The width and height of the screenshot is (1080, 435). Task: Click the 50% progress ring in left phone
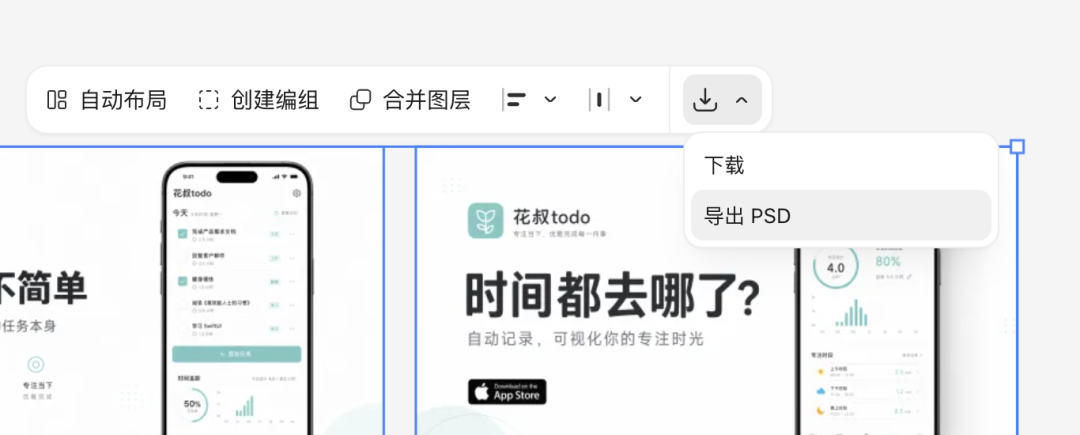pos(192,404)
